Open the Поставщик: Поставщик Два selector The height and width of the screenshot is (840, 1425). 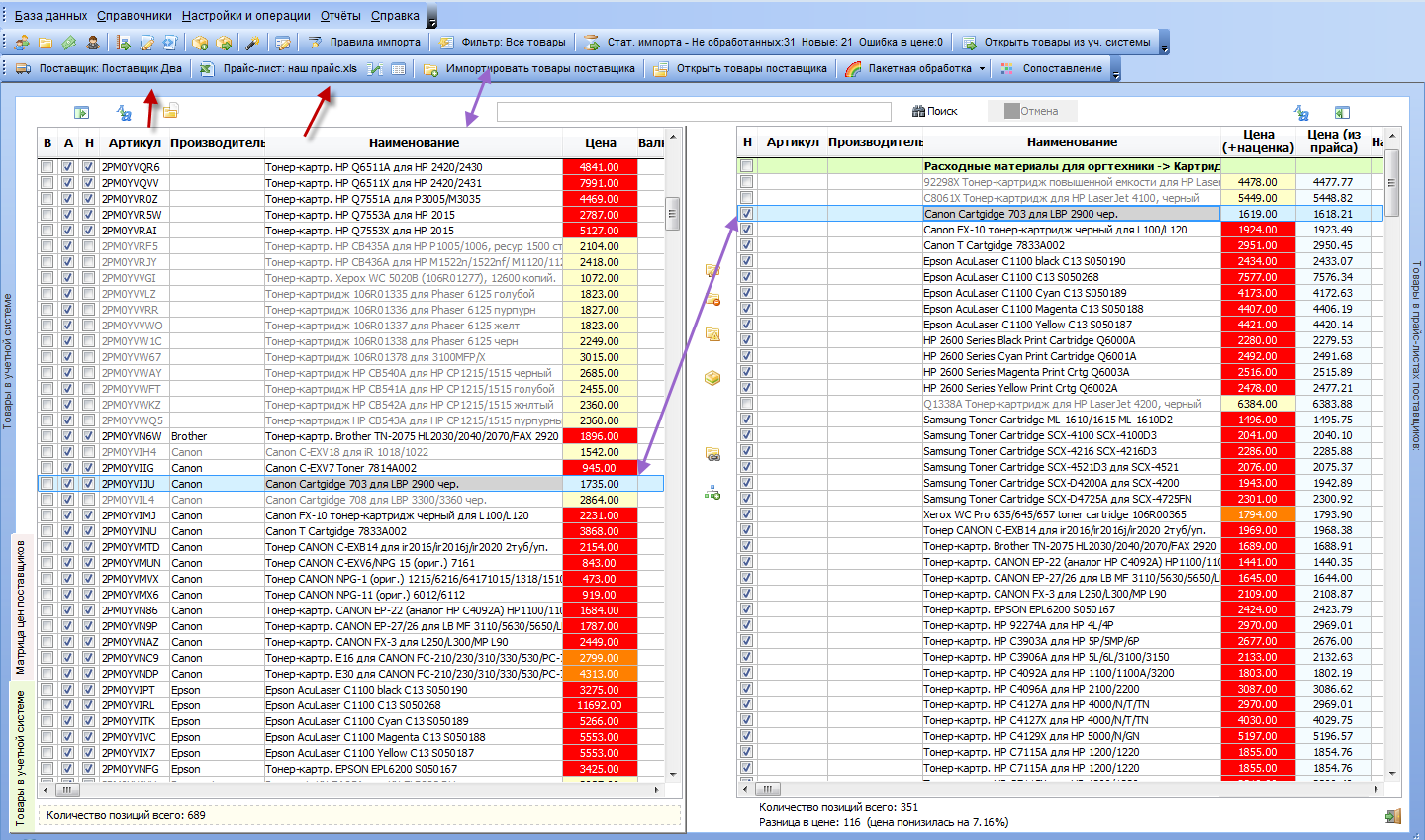[99, 69]
